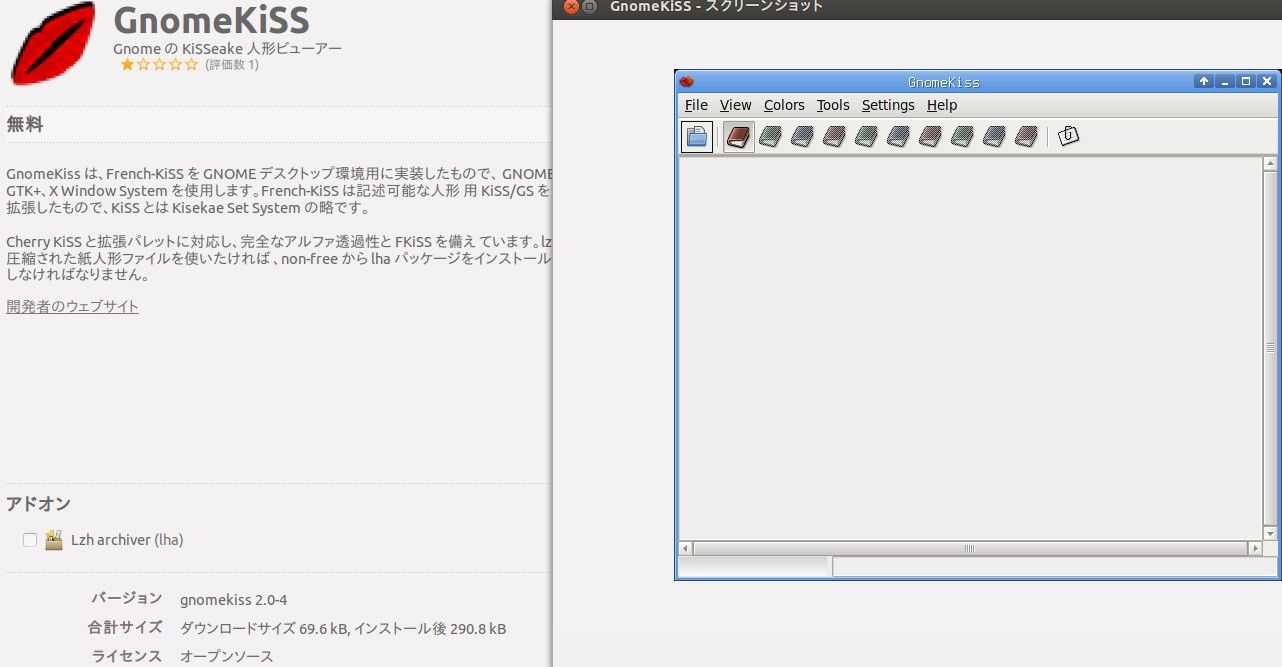Select the tenth, last book set icon
The height and width of the screenshot is (667, 1282).
(x=1026, y=136)
